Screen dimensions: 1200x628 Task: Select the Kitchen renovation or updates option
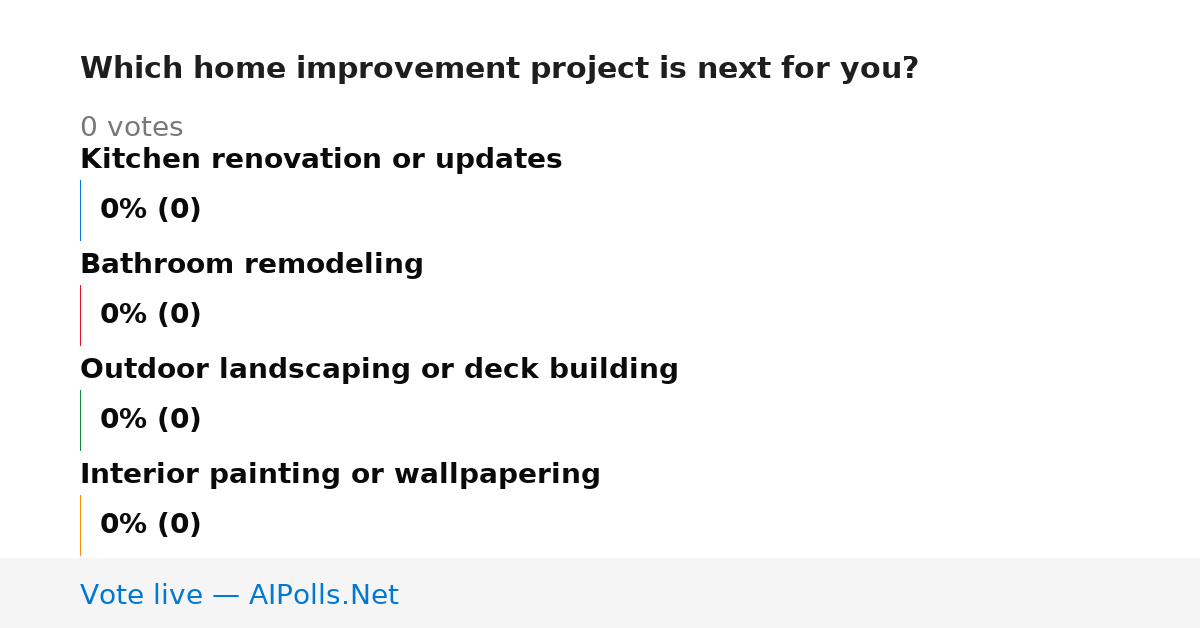pyautogui.click(x=321, y=159)
